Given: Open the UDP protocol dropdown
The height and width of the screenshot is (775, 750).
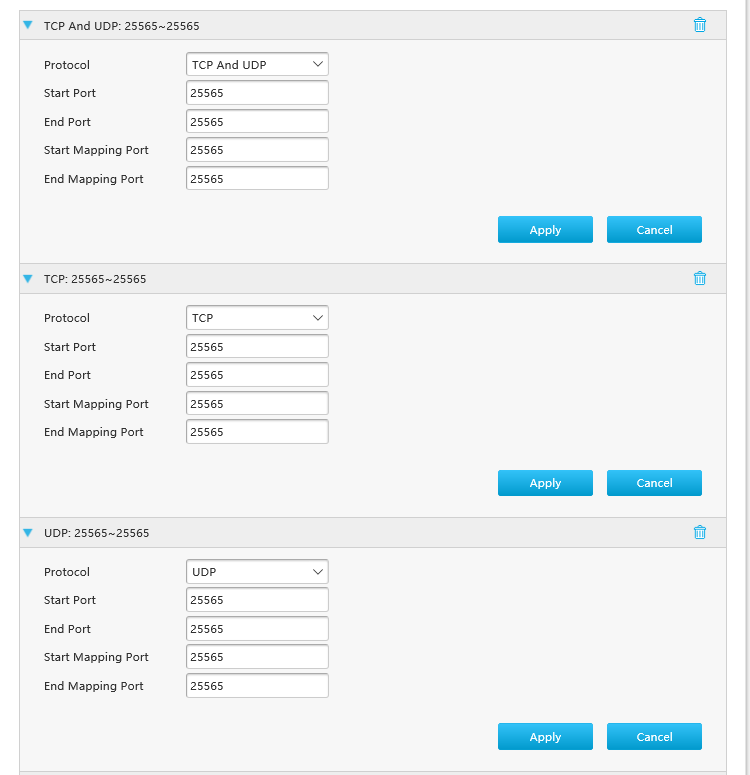Looking at the screenshot, I should point(257,572).
